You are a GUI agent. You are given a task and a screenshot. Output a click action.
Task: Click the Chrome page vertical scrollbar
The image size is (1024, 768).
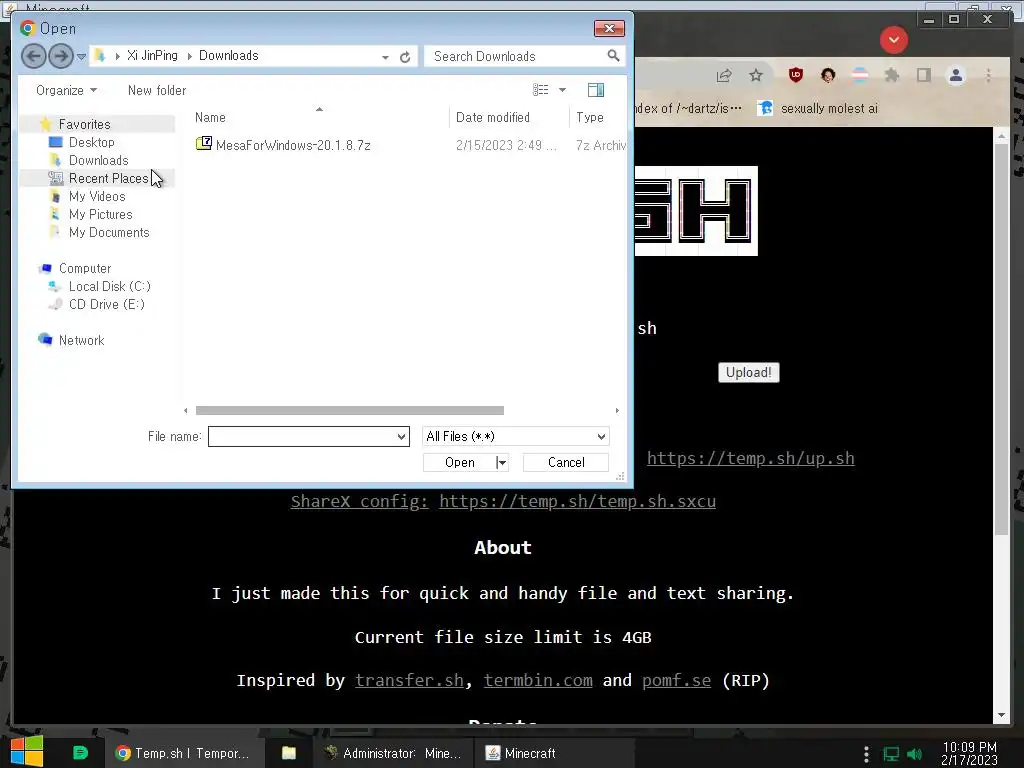(x=1001, y=340)
